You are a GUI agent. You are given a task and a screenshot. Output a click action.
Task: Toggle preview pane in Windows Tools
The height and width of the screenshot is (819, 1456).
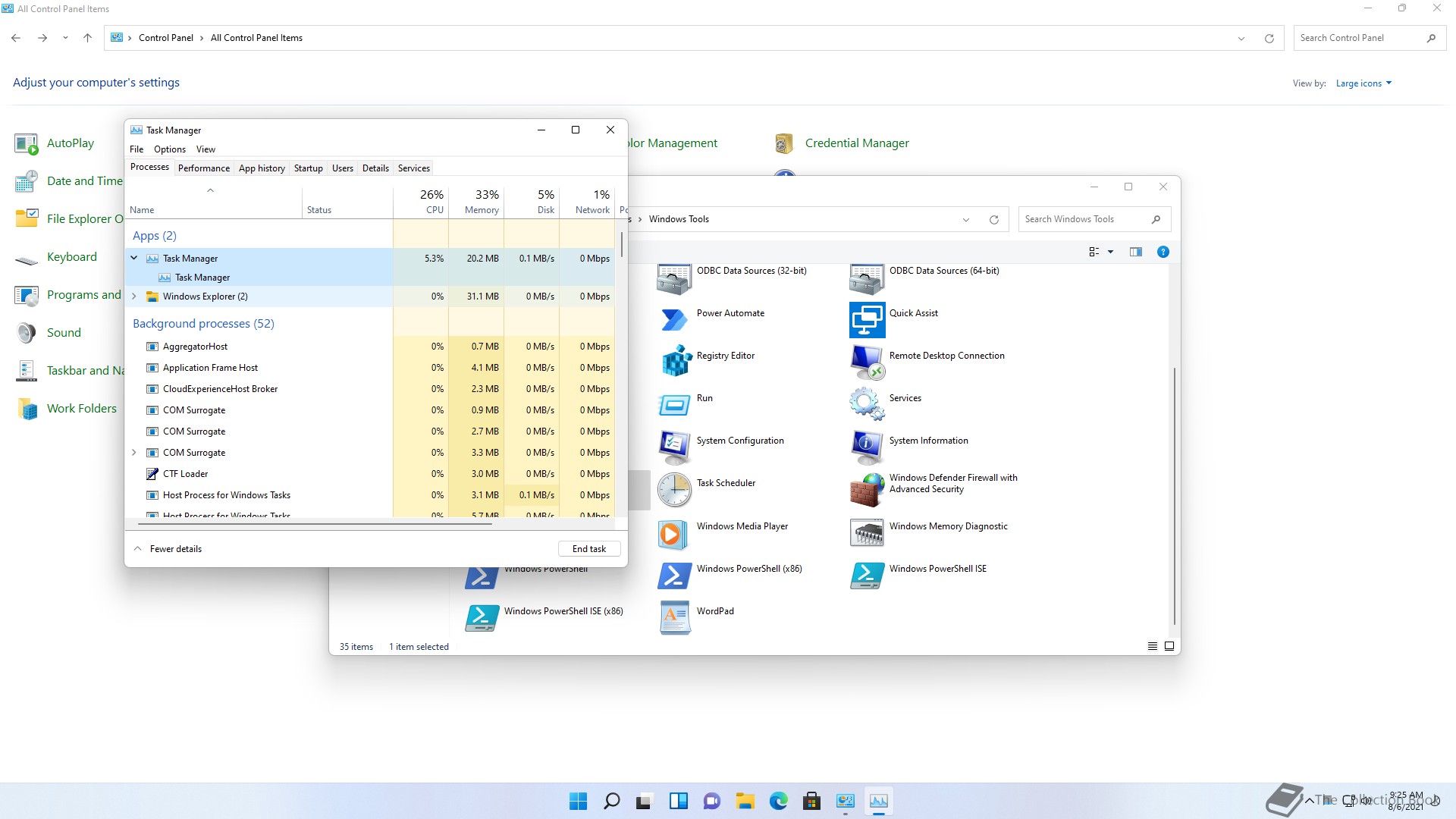1135,252
